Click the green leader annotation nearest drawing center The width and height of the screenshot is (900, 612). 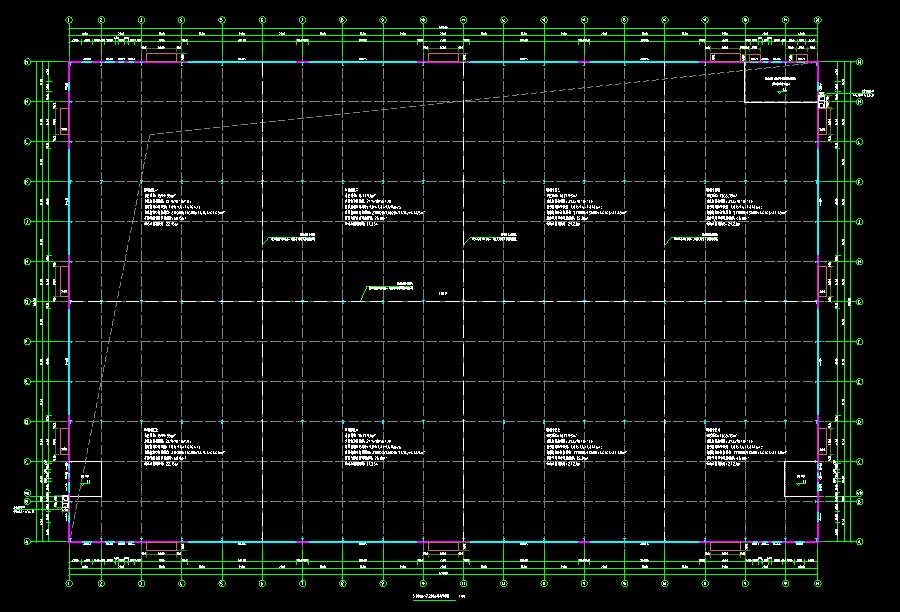click(390, 288)
